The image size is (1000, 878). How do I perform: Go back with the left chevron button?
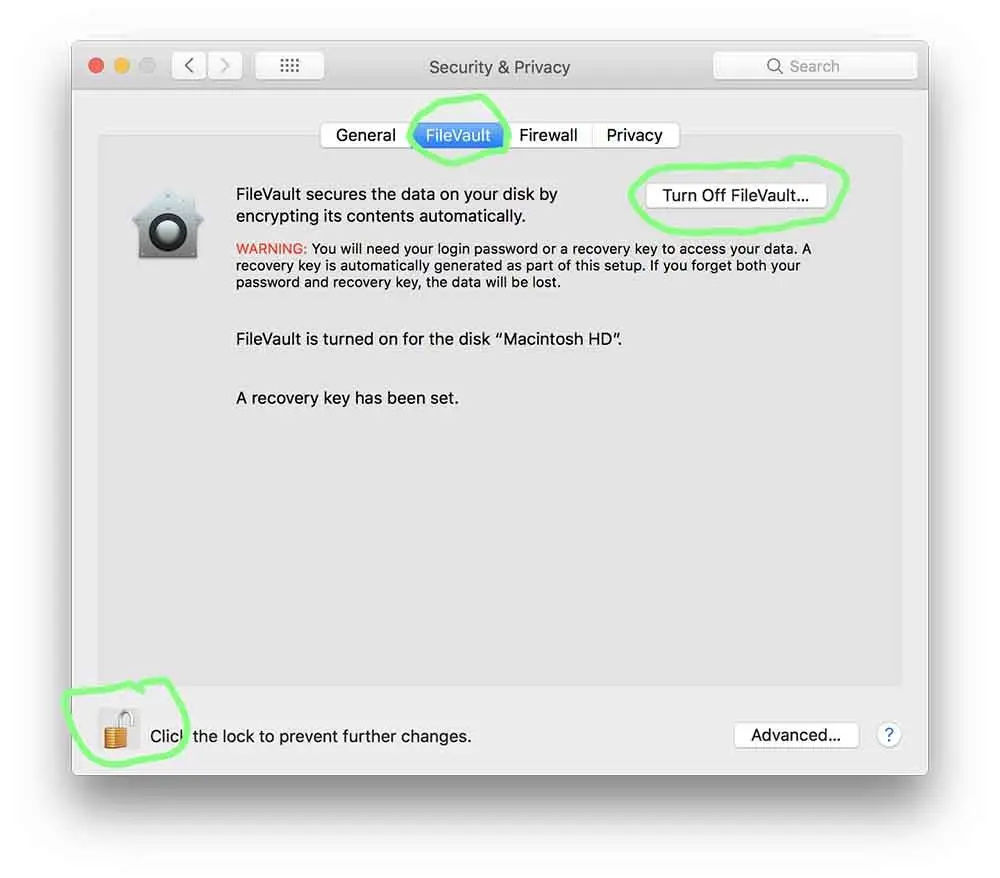click(189, 66)
